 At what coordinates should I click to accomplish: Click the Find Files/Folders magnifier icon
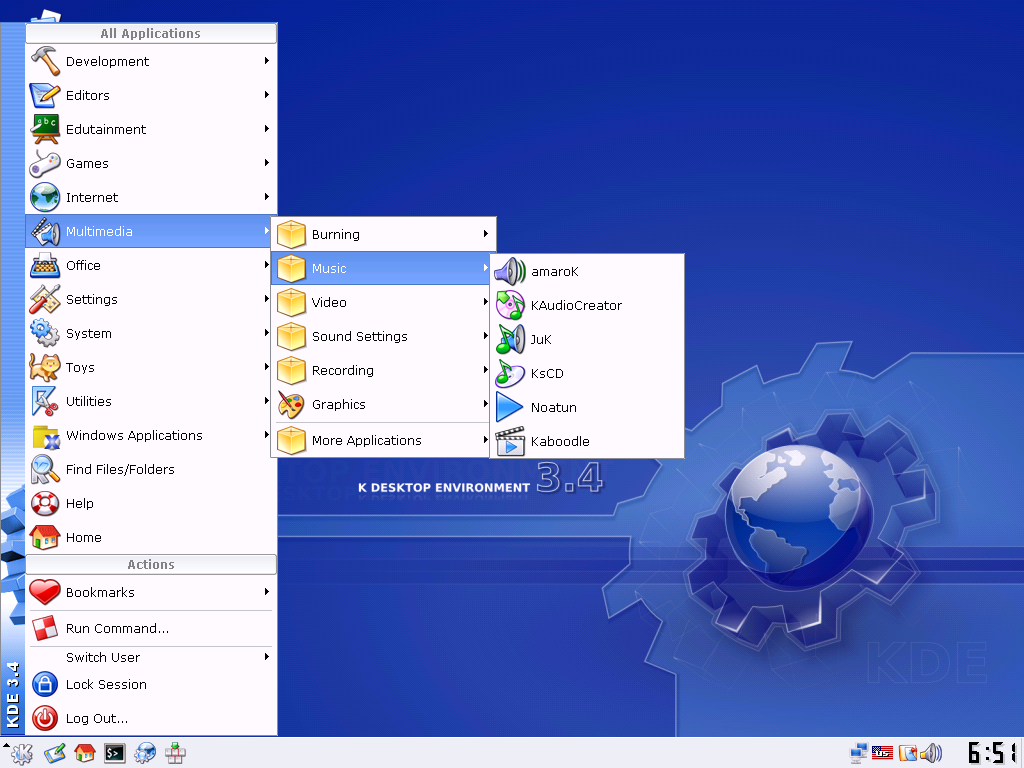point(45,469)
